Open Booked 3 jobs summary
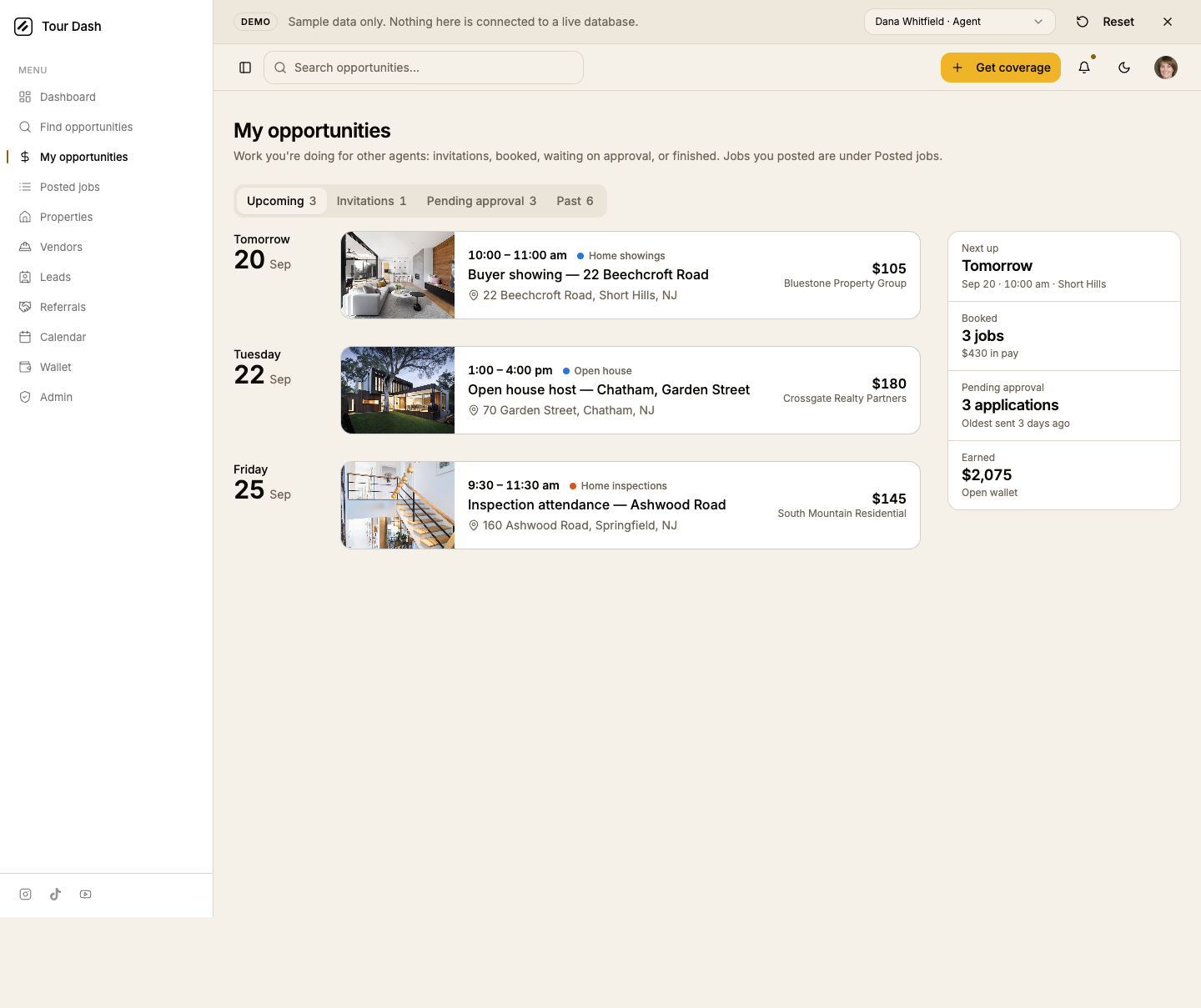The image size is (1201, 1008). (x=1064, y=336)
